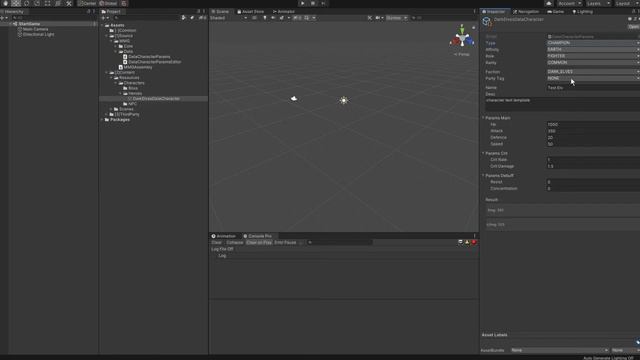This screenshot has height=360, width=640.
Task: Open the custom editor tools icon
Action: click(x=69, y=3)
